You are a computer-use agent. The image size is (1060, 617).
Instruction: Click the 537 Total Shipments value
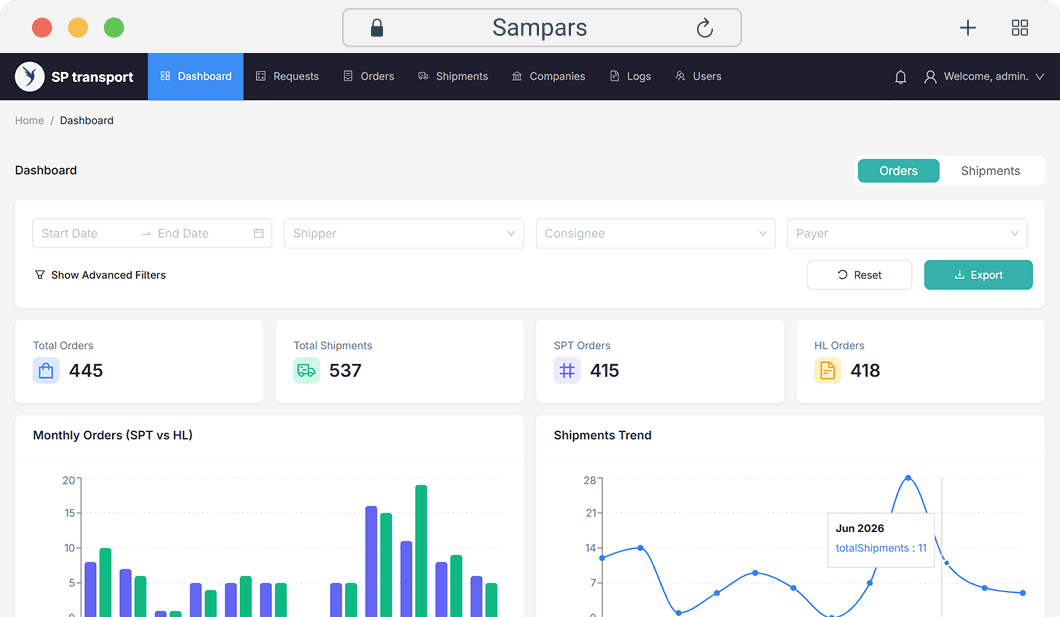point(345,370)
